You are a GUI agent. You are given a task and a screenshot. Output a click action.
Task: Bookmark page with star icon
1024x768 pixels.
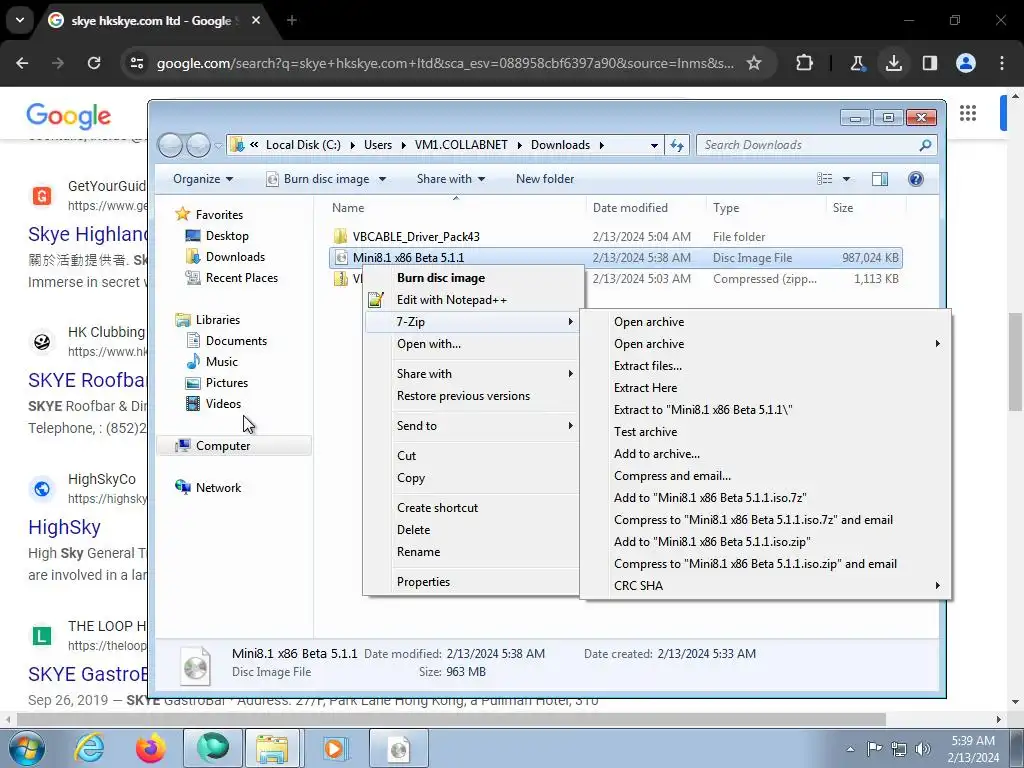coord(754,63)
